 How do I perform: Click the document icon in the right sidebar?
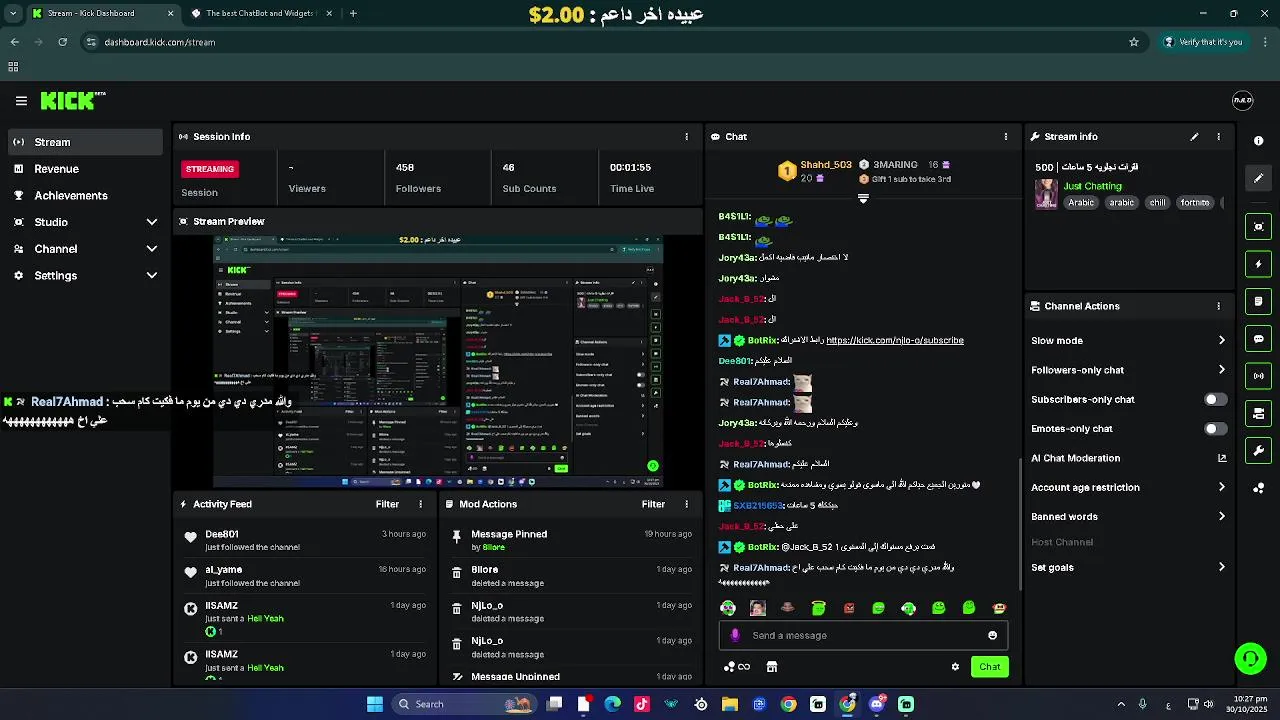(x=1259, y=301)
